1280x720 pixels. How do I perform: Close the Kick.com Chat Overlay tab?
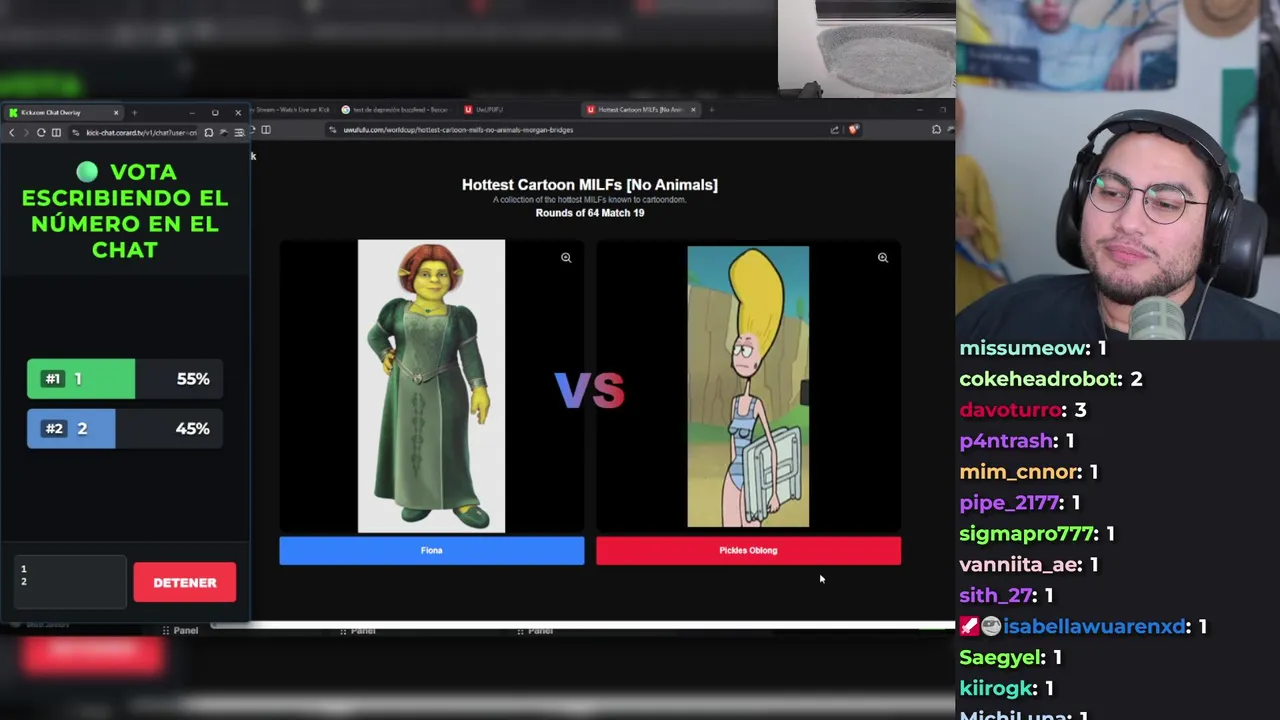point(116,112)
